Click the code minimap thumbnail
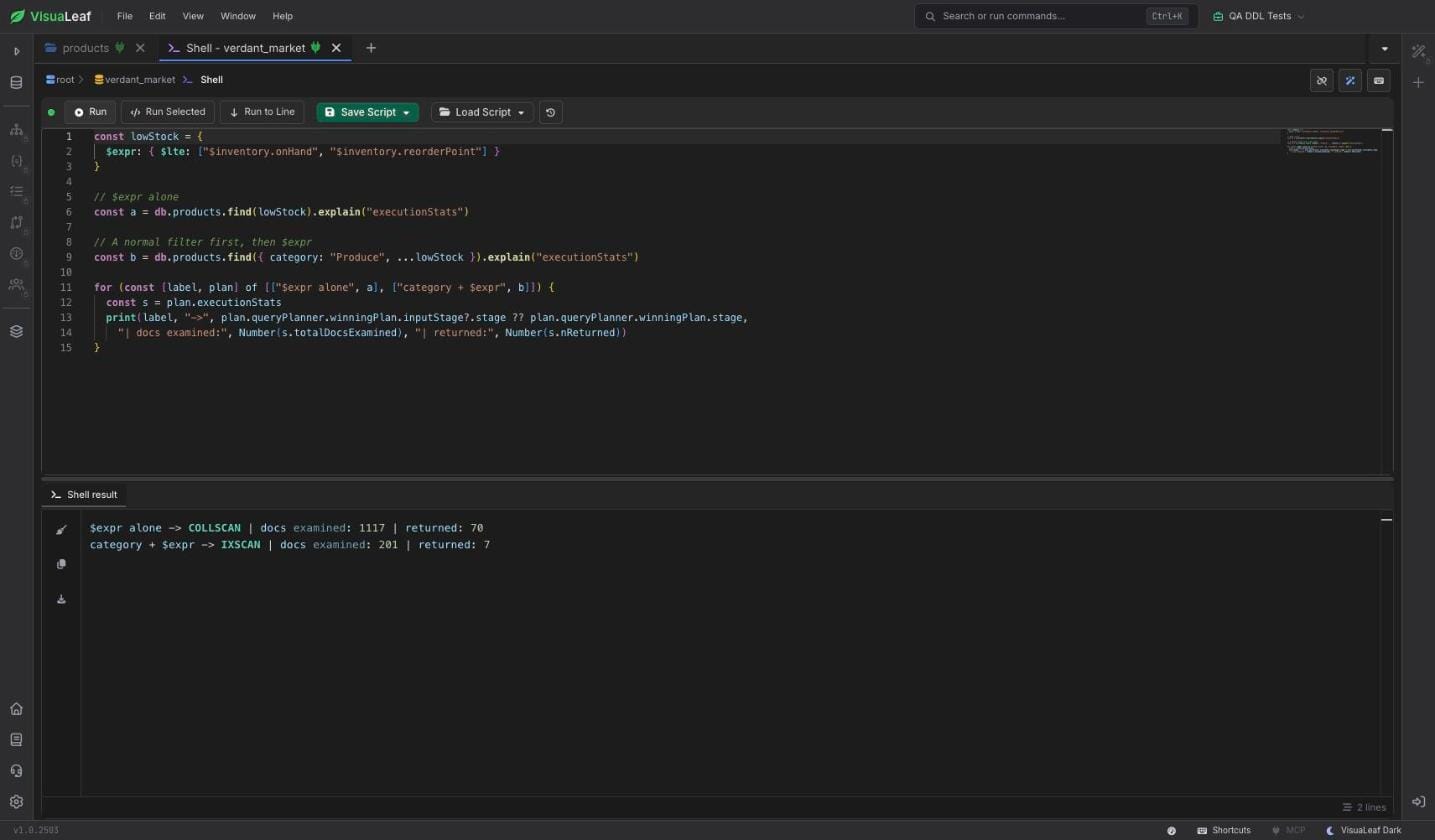The width and height of the screenshot is (1435, 840). click(1330, 141)
